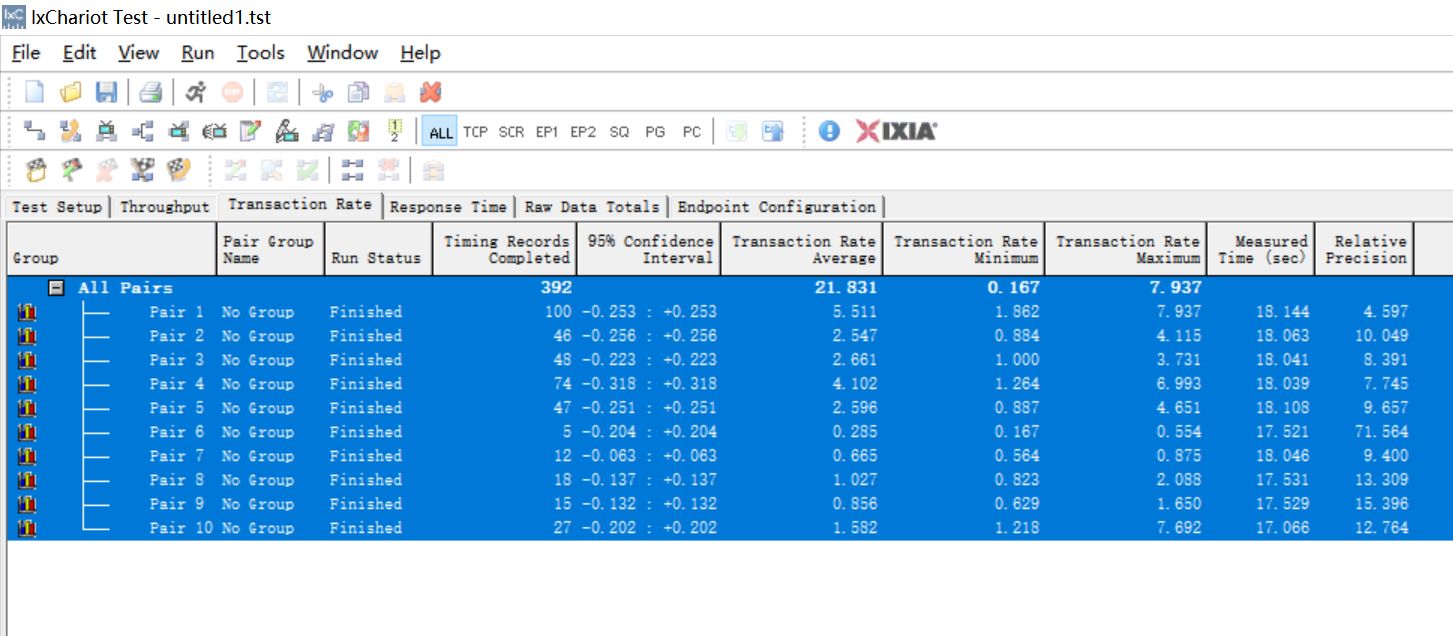Collapse the All Pairs tree node
Screen dimensions: 1453x636
57,288
